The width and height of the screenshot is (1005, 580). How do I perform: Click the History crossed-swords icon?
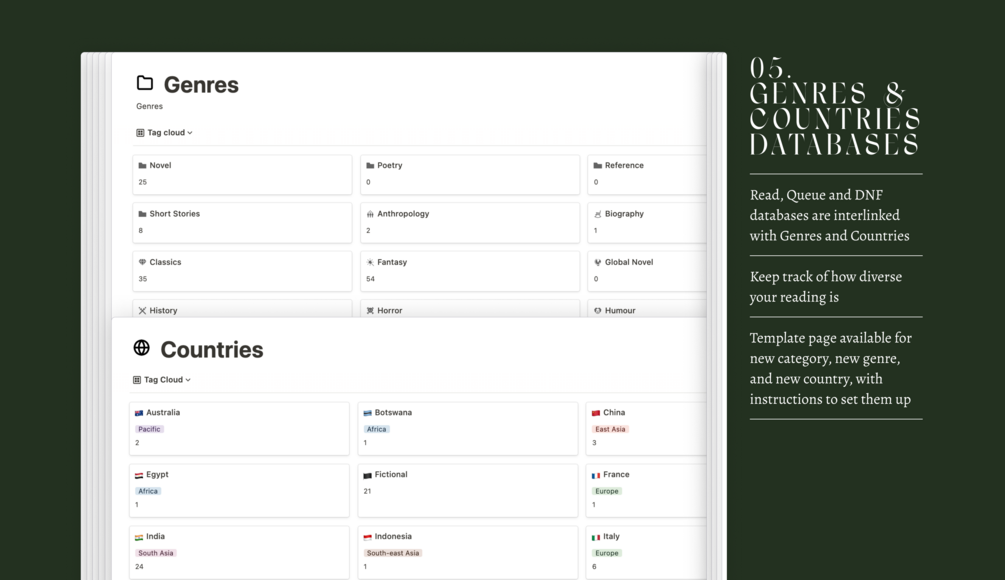142,310
